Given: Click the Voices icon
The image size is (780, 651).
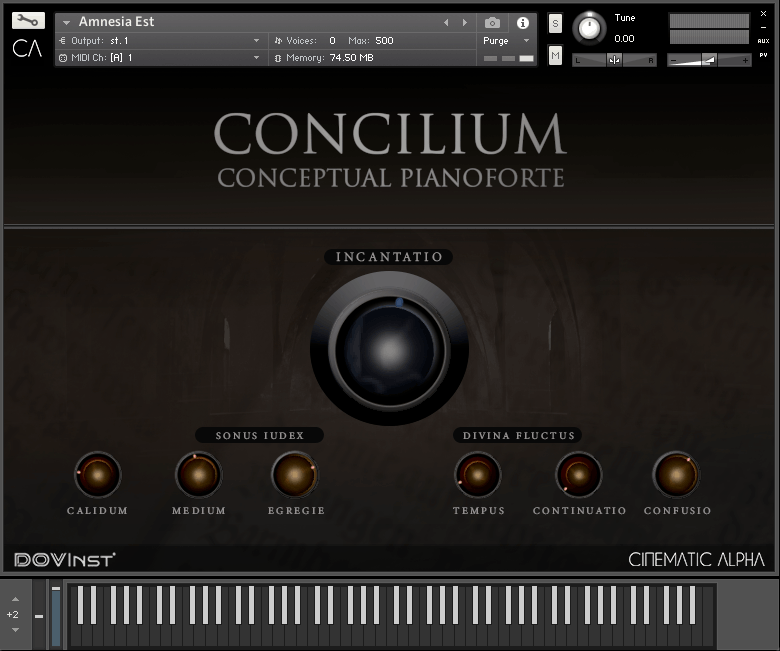Looking at the screenshot, I should coord(279,41).
